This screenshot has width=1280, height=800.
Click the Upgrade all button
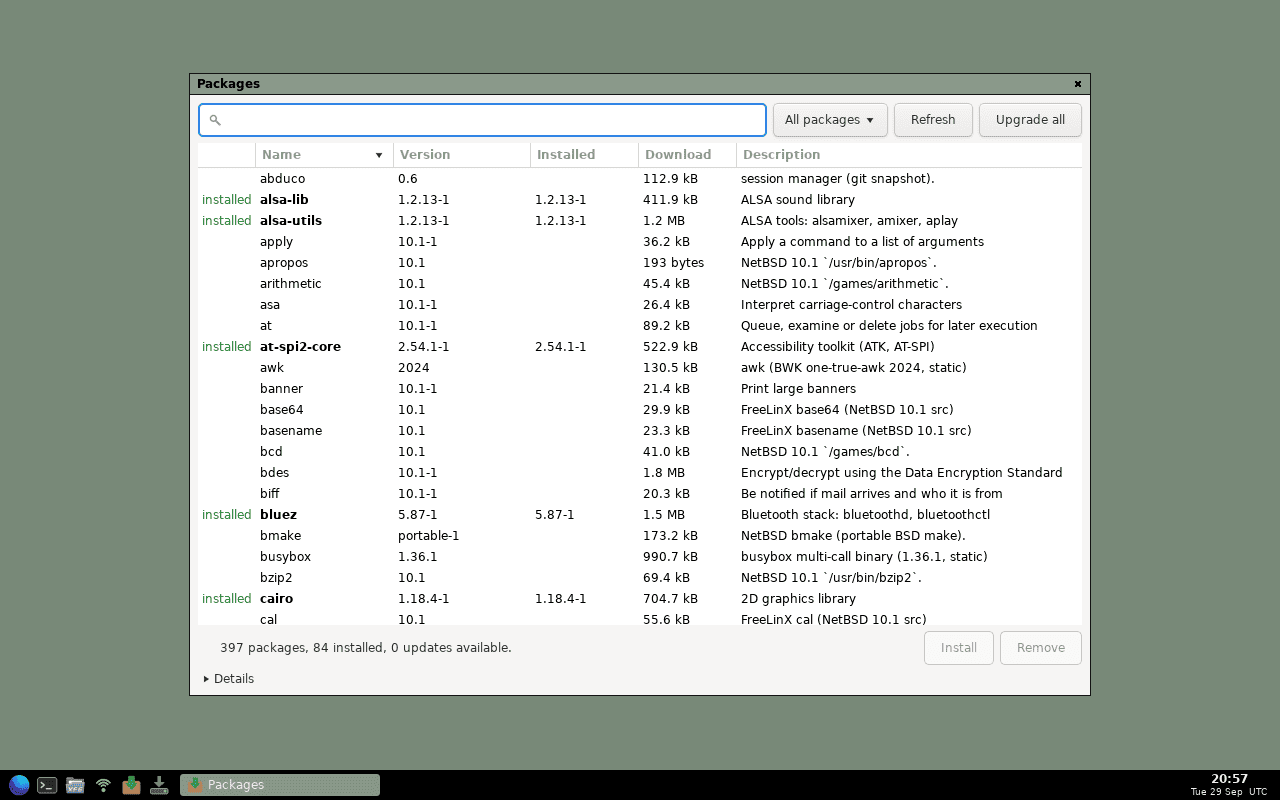click(x=1030, y=120)
